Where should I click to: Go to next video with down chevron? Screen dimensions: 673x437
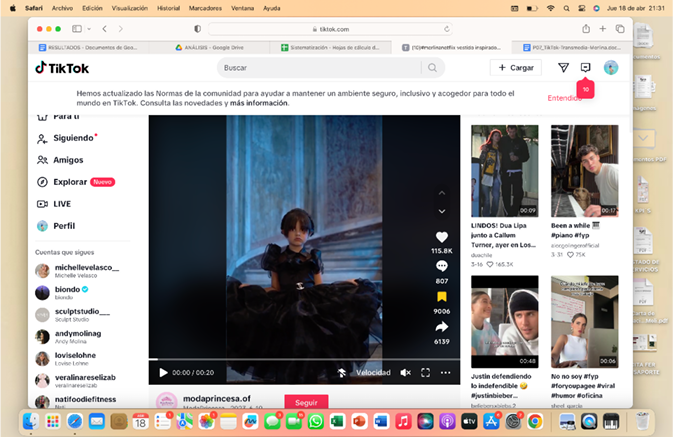(442, 212)
